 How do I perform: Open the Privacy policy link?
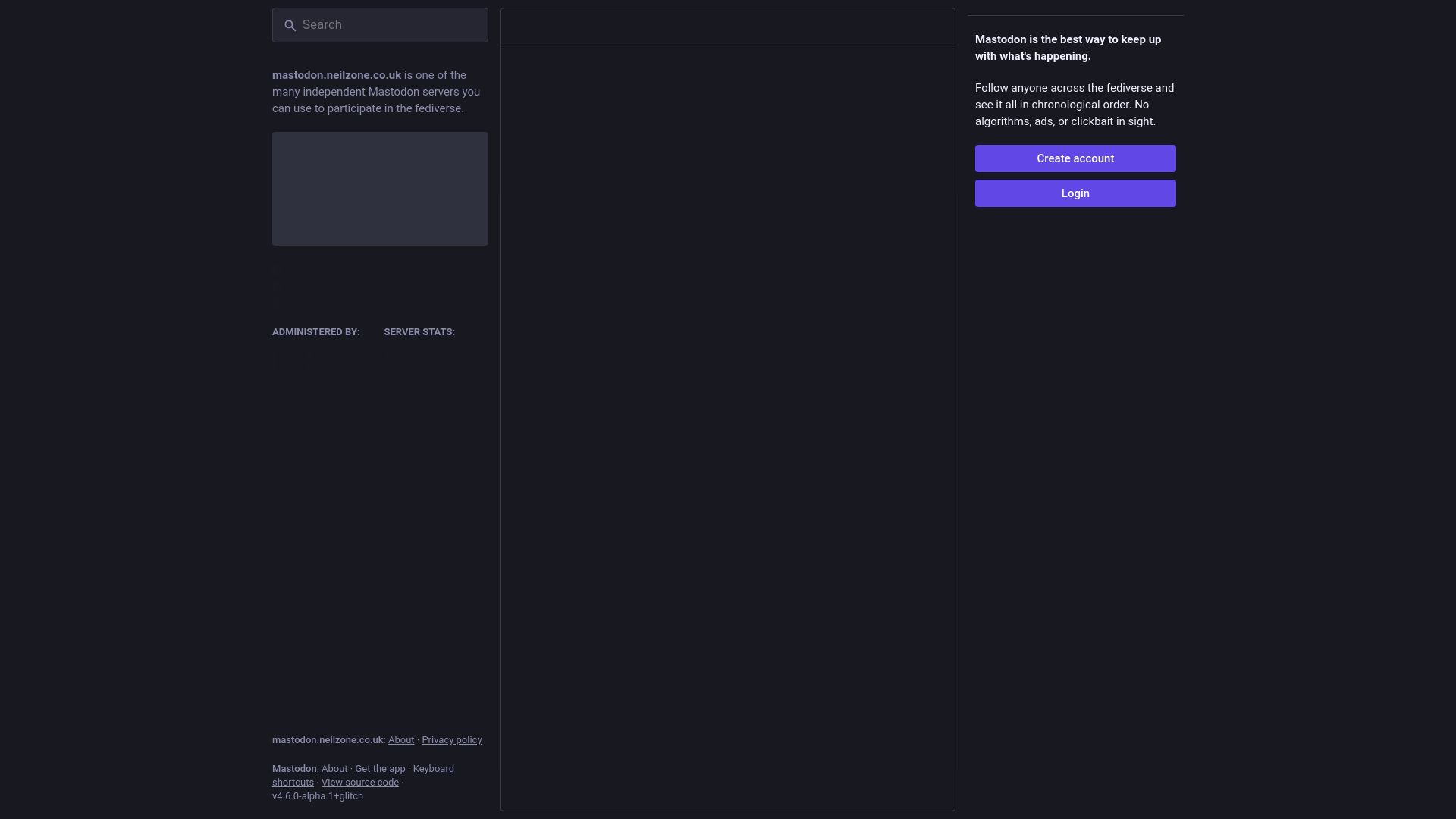click(x=452, y=740)
